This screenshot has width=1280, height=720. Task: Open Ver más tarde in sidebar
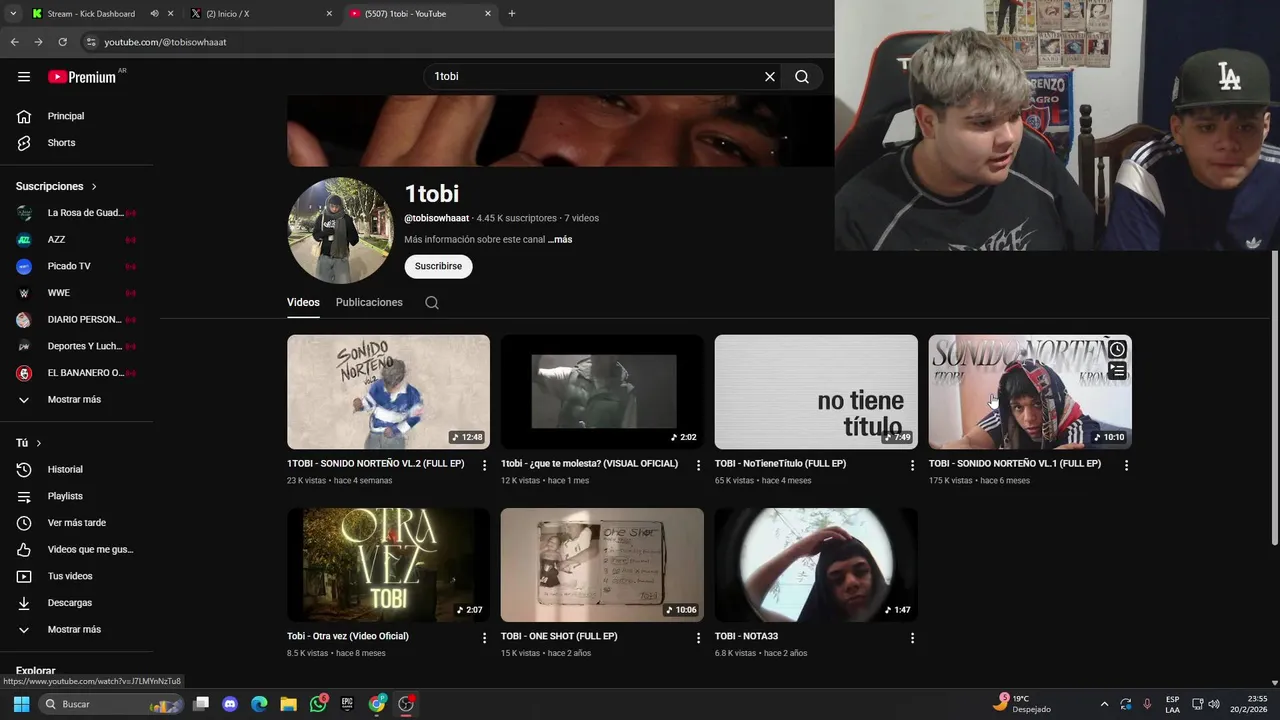78,523
